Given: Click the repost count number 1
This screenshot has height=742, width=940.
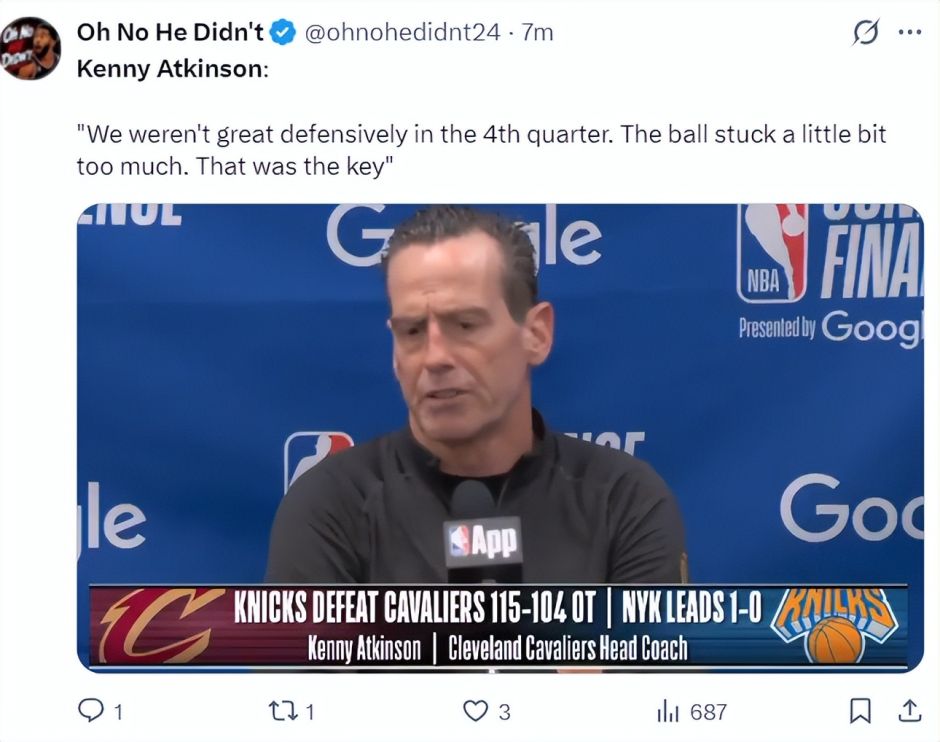Looking at the screenshot, I should [310, 713].
